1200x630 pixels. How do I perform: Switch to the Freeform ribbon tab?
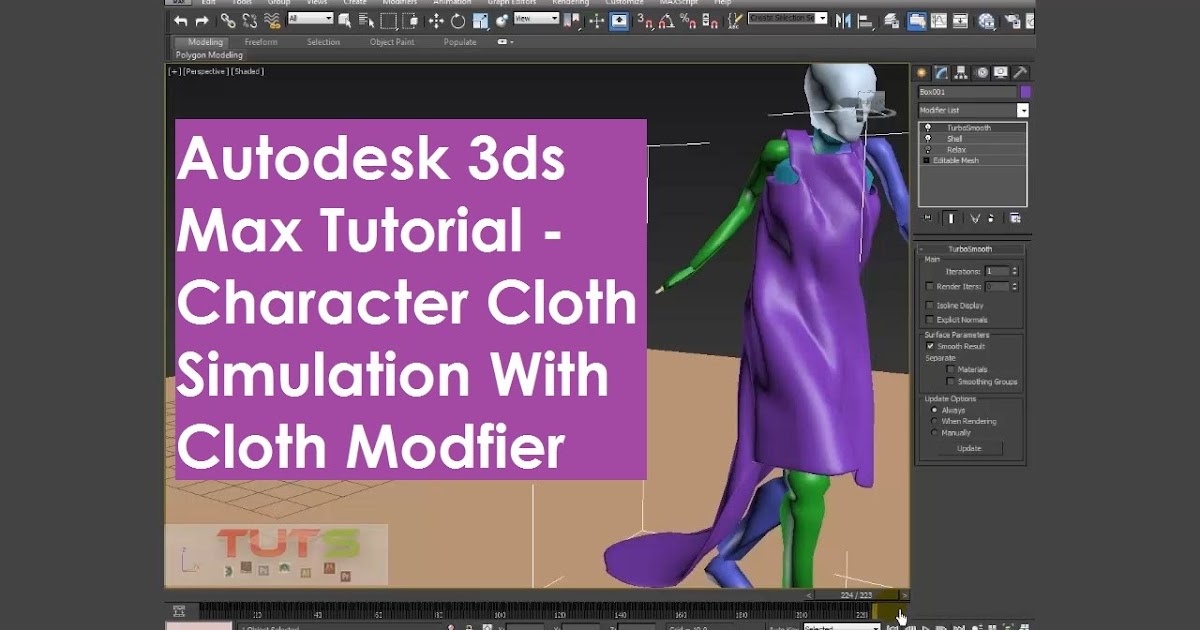(x=262, y=42)
